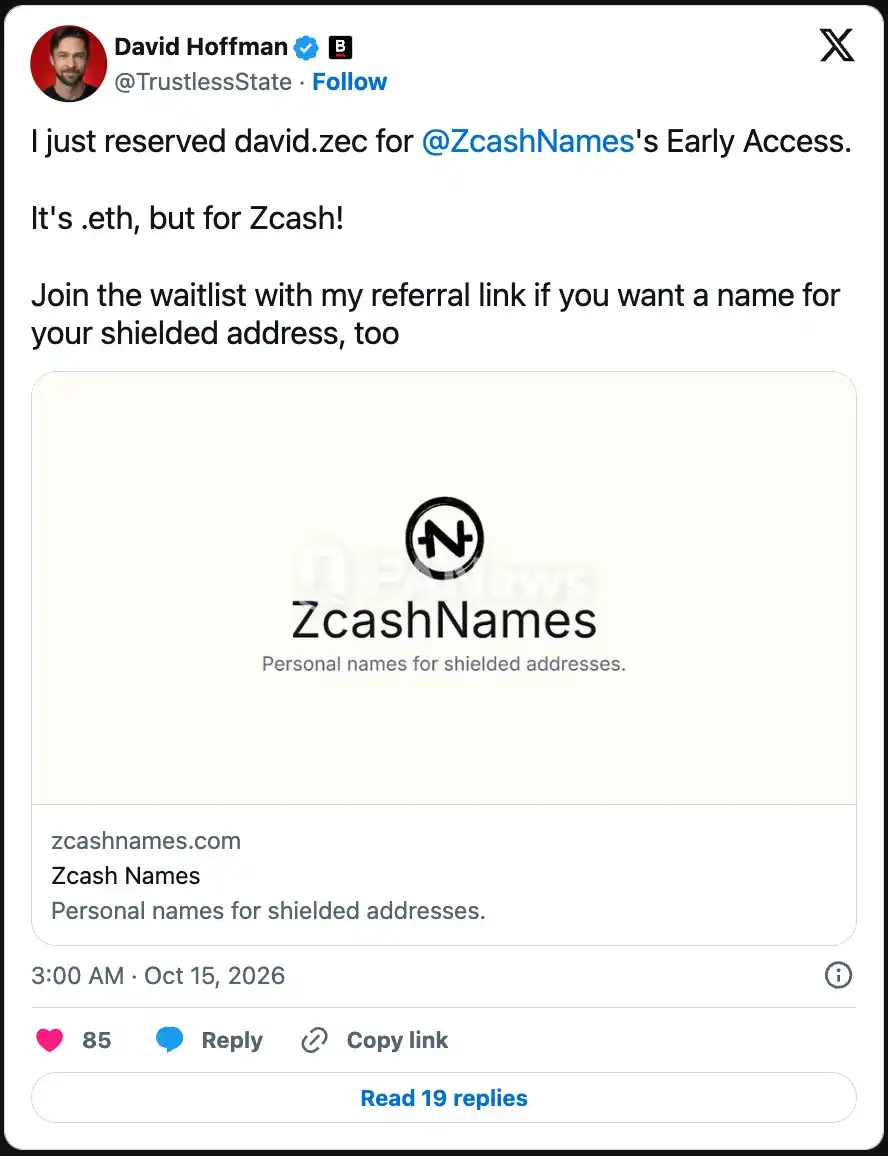
Task: Open the tweet info circle icon
Action: click(838, 975)
